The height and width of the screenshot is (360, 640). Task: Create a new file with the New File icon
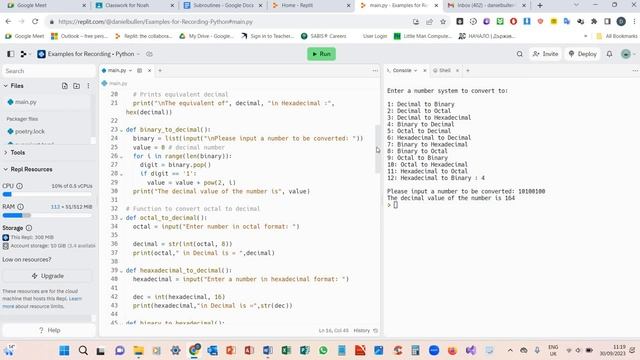tap(64, 86)
